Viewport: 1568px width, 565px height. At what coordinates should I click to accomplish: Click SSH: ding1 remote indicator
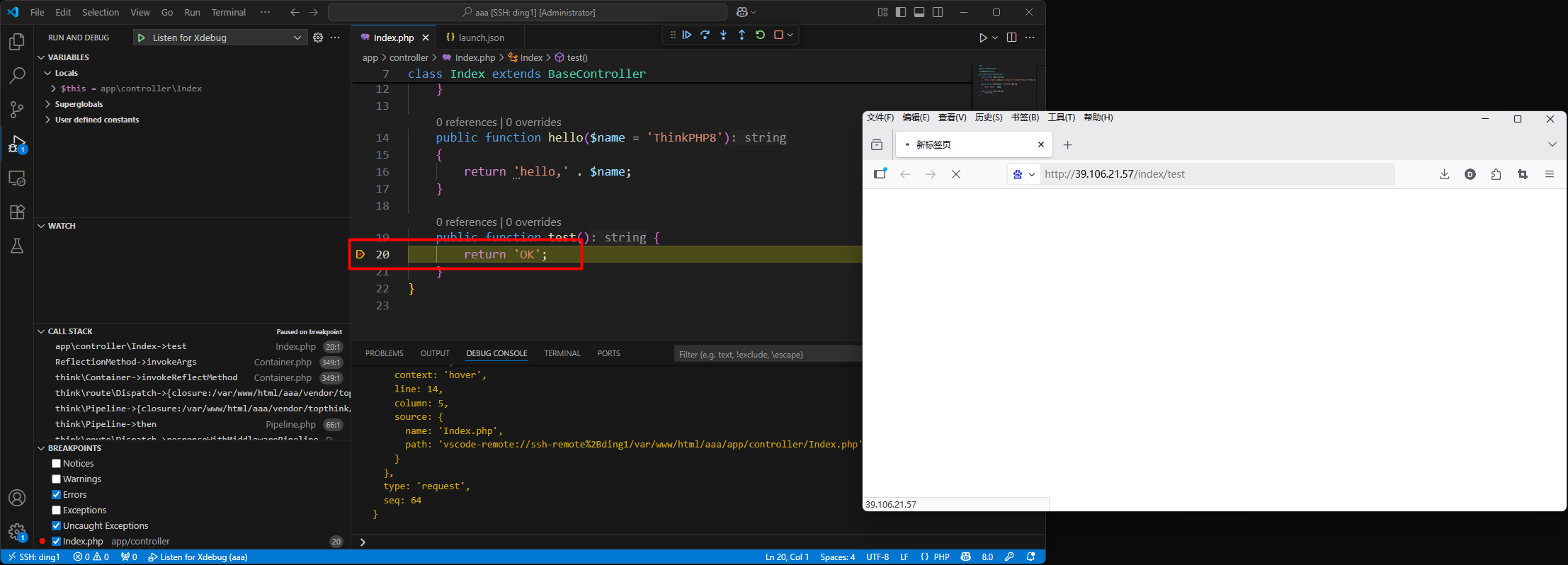(35, 557)
